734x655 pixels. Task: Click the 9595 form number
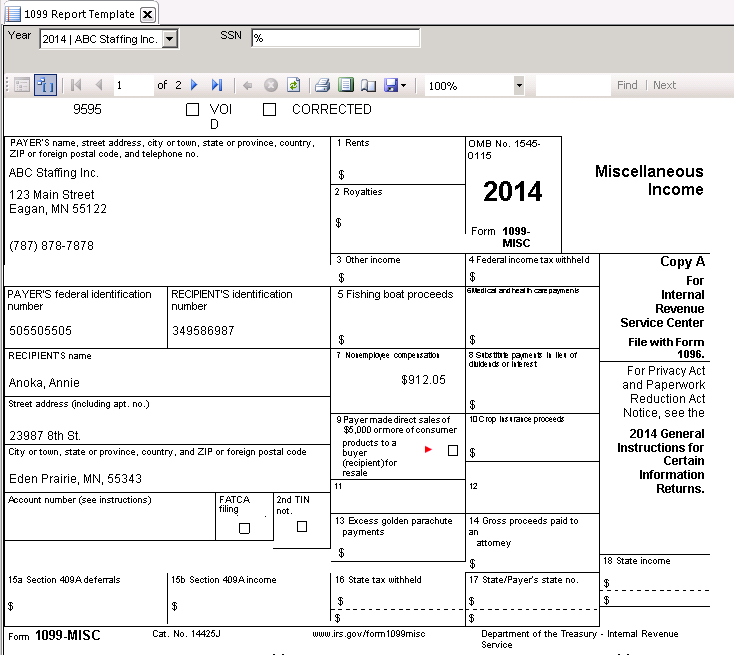pyautogui.click(x=87, y=109)
